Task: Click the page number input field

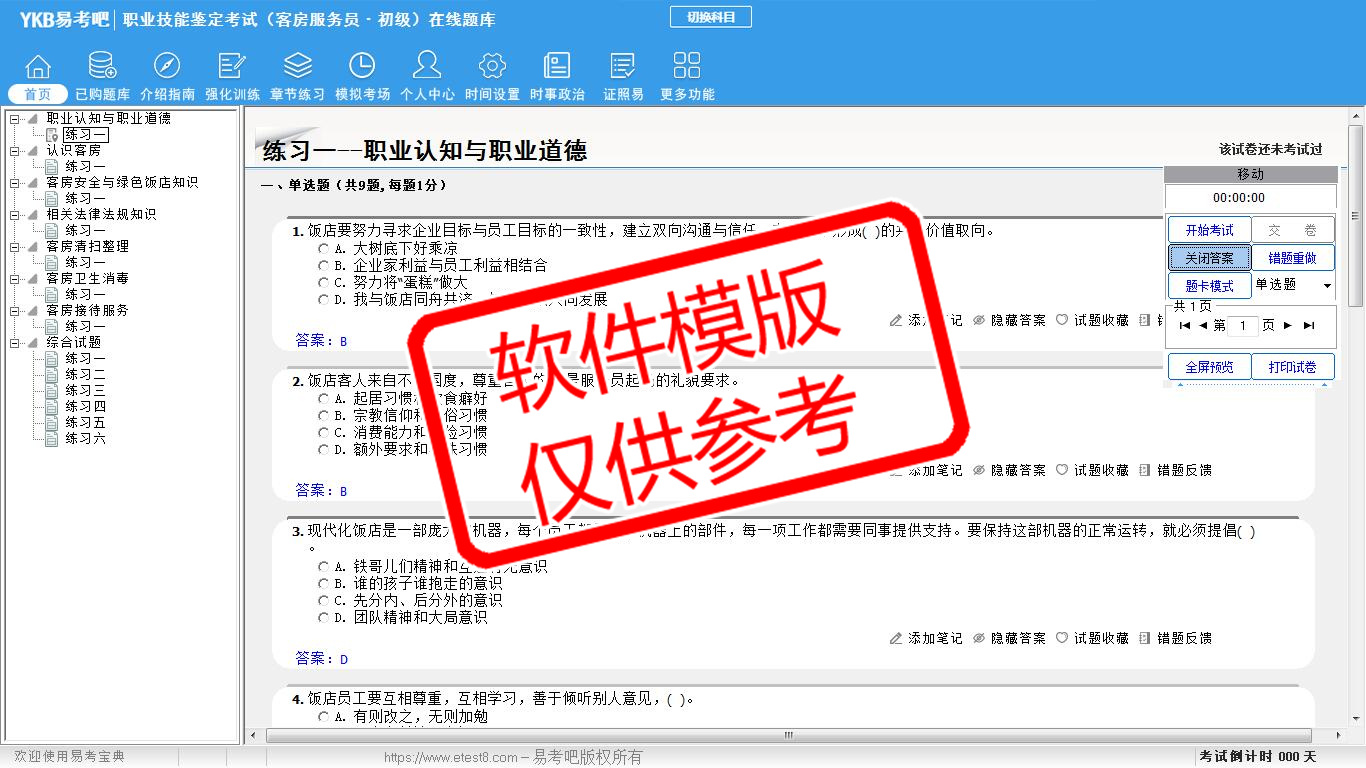Action: pyautogui.click(x=1243, y=326)
